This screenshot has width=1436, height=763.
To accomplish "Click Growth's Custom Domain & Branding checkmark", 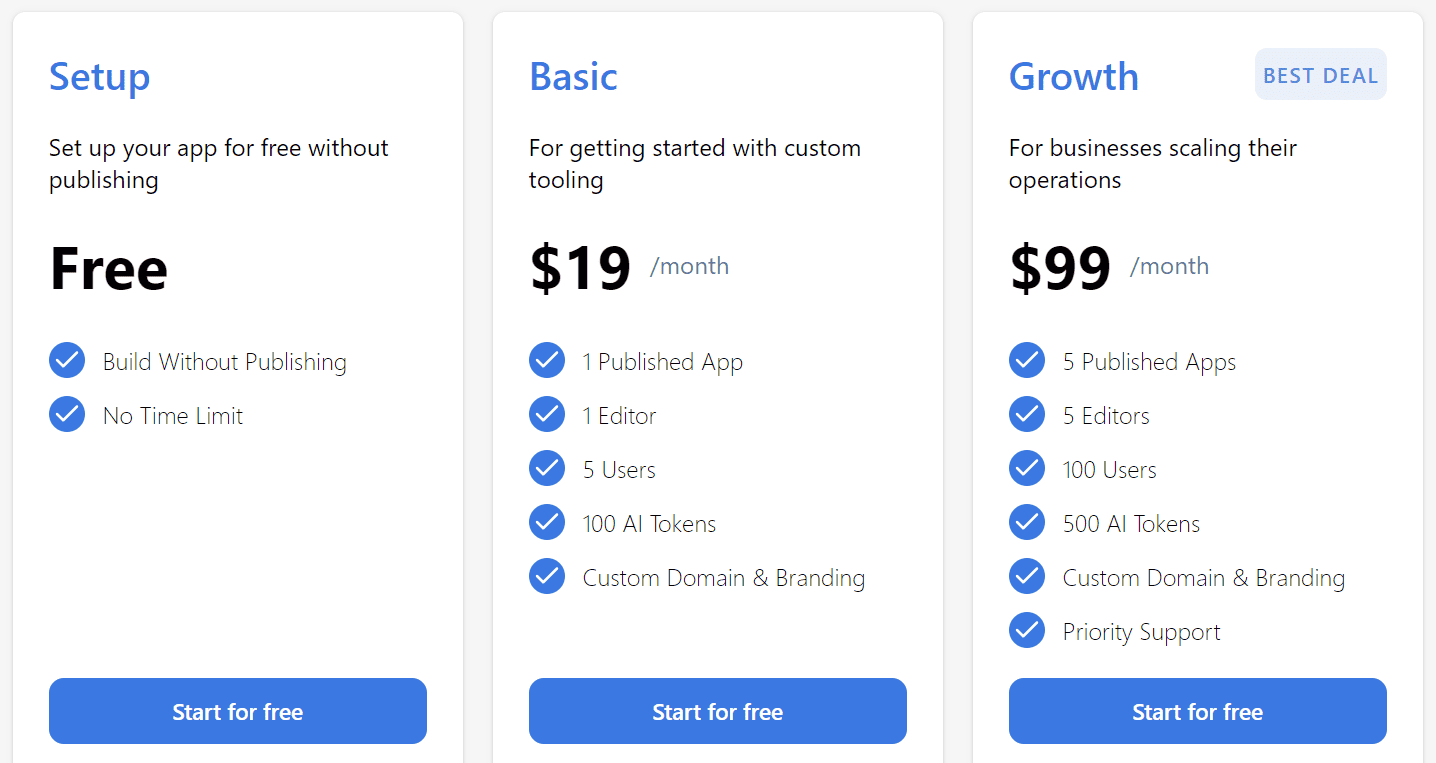I will (x=1027, y=575).
